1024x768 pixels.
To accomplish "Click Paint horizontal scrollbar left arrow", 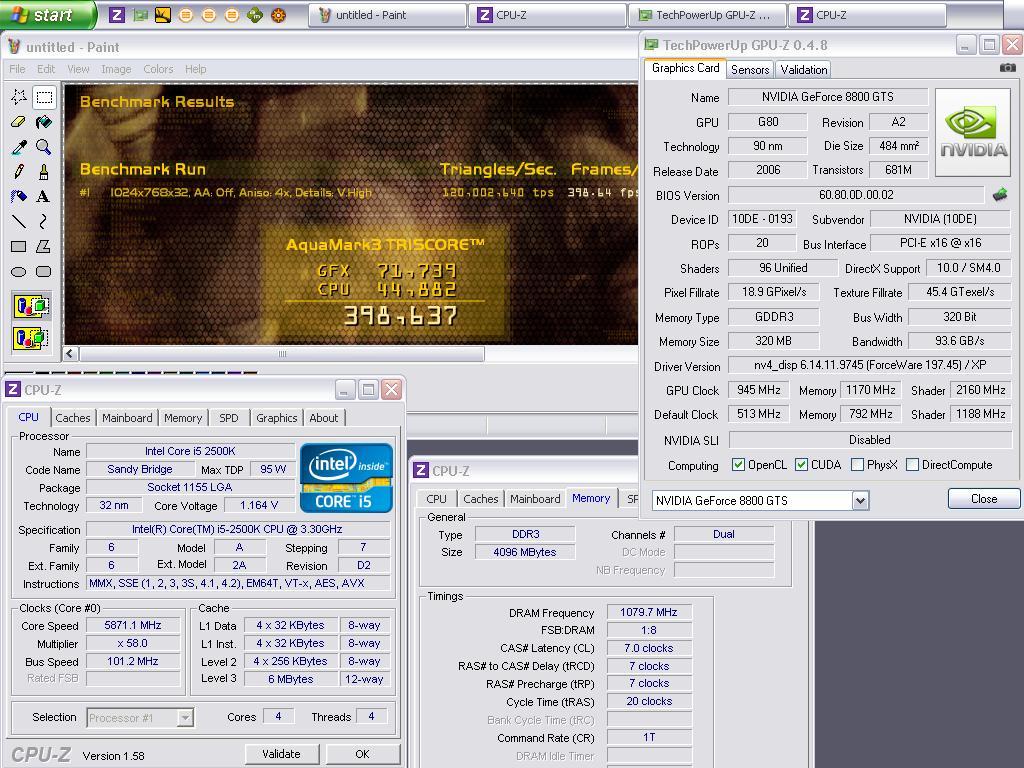I will coord(71,354).
